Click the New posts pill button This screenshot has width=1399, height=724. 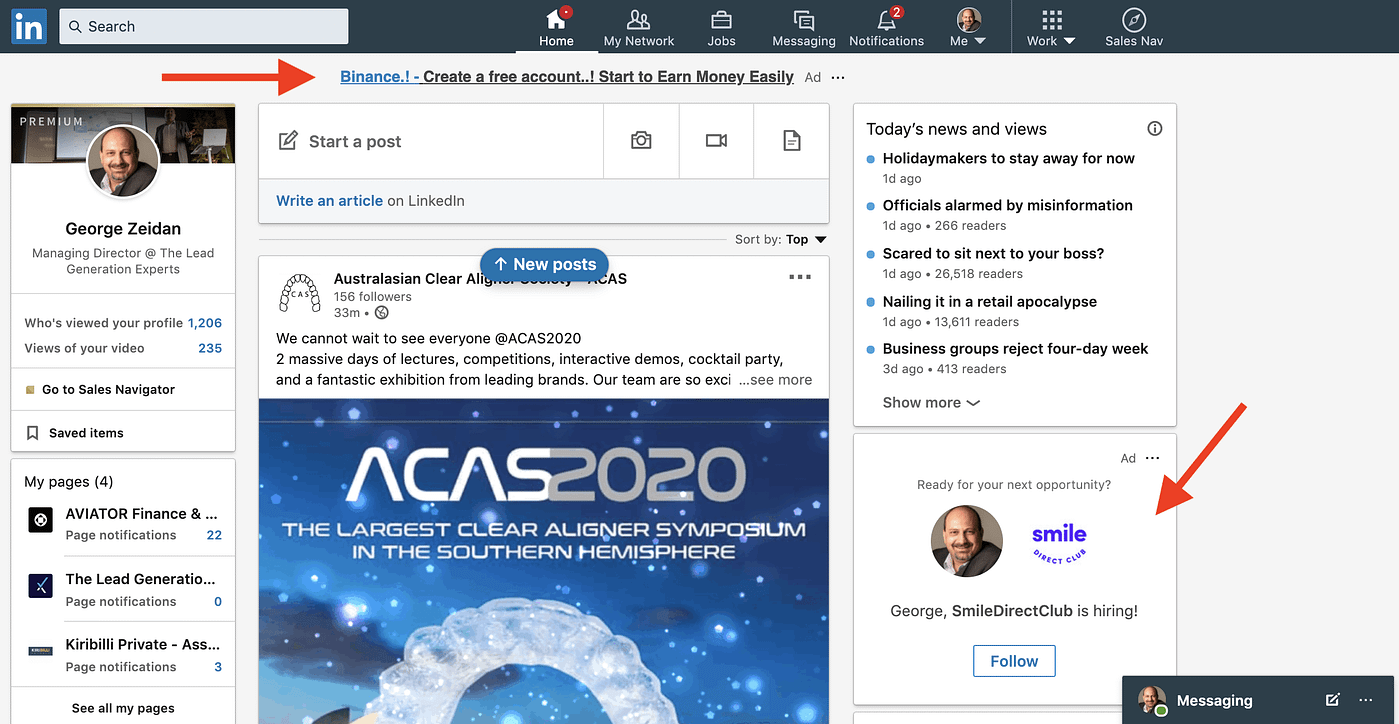coord(544,264)
